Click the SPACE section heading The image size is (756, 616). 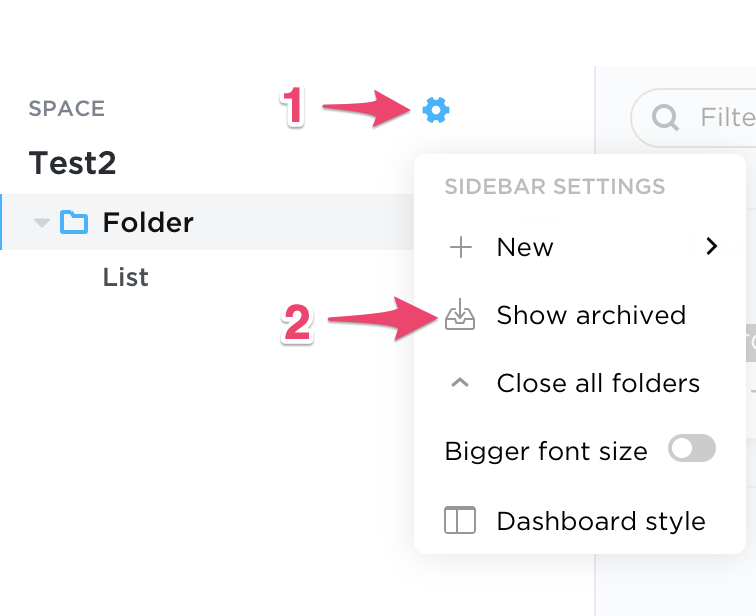[67, 108]
